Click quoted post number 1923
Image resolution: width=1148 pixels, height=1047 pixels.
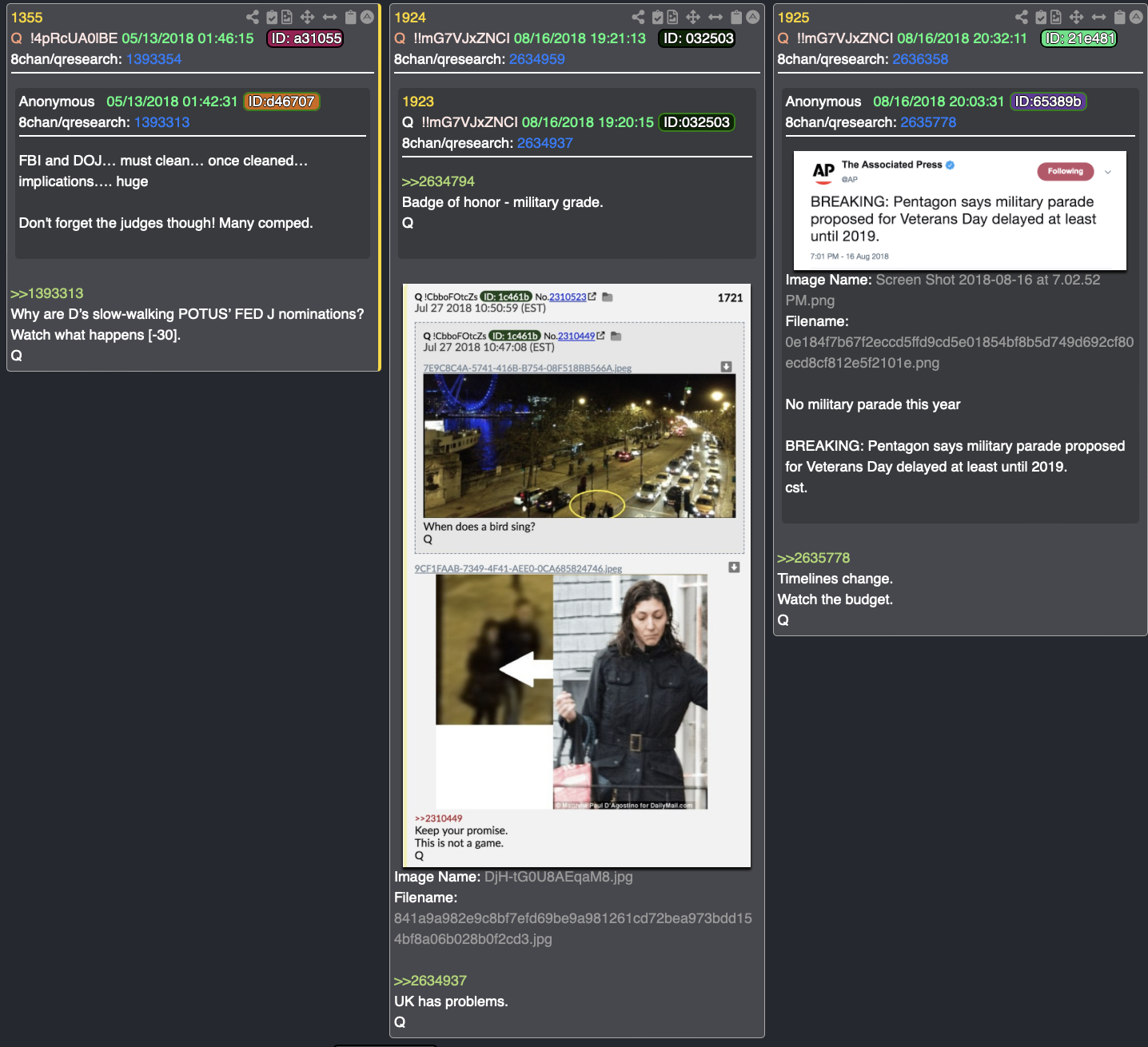pos(418,102)
